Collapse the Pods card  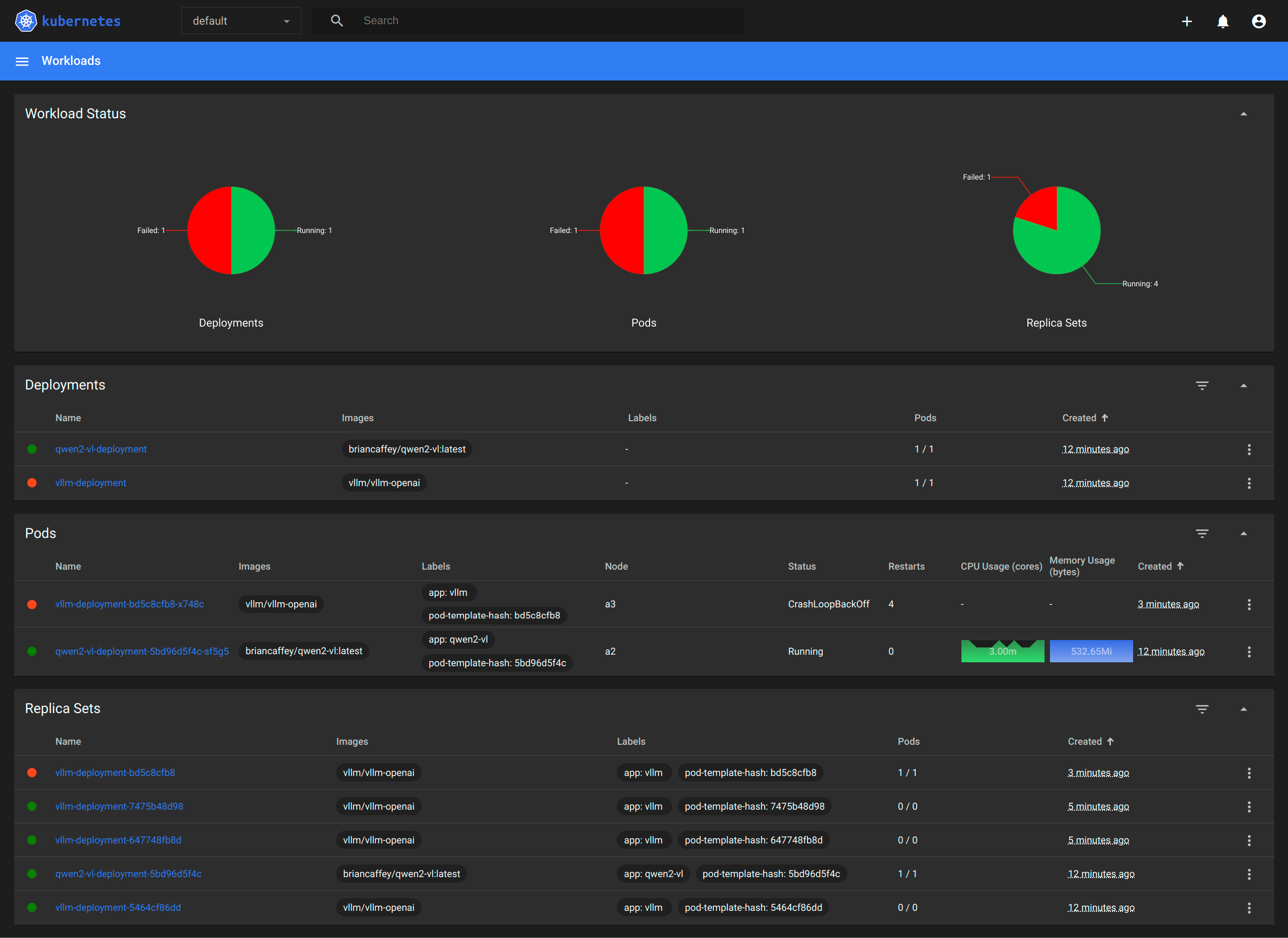click(1244, 534)
